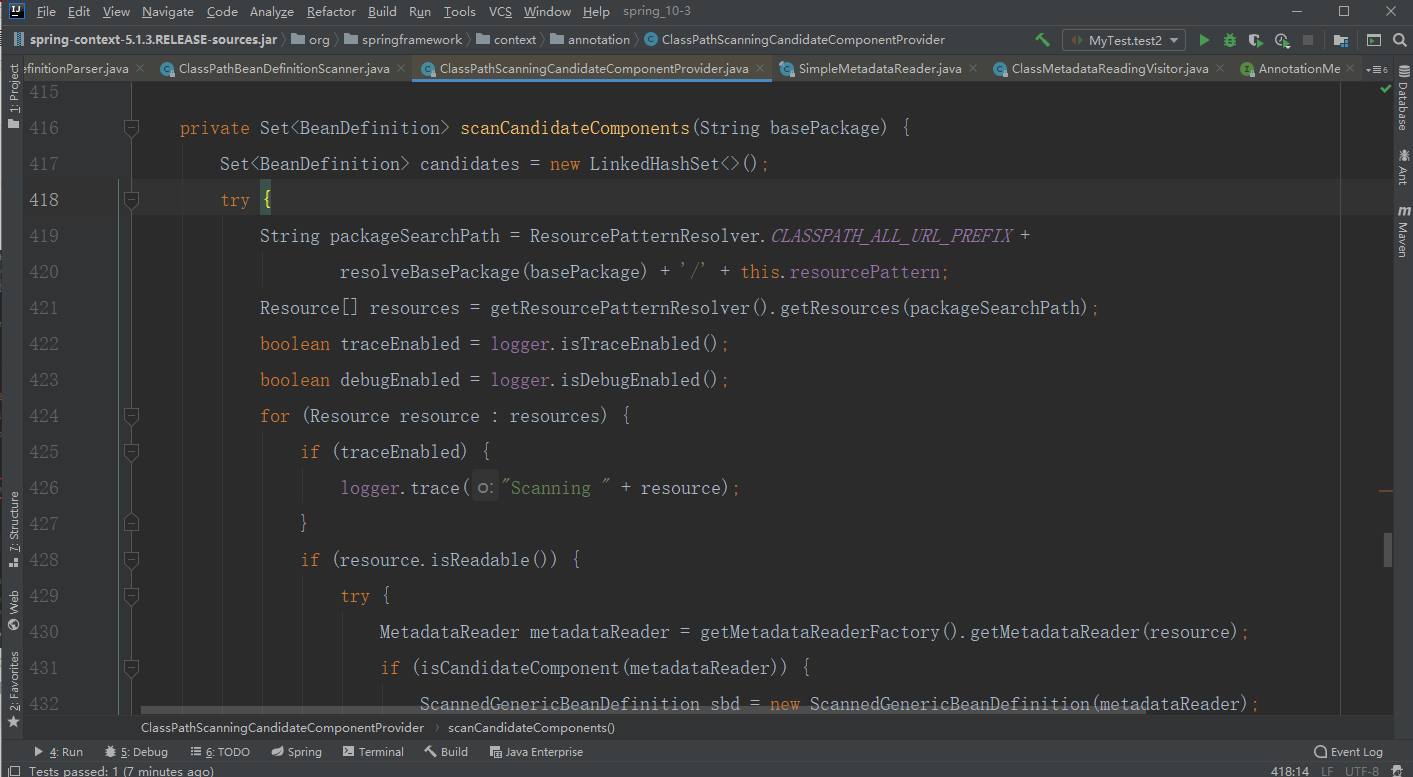This screenshot has width=1413, height=777.
Task: Click line number 422 in gutter
Action: coord(44,344)
